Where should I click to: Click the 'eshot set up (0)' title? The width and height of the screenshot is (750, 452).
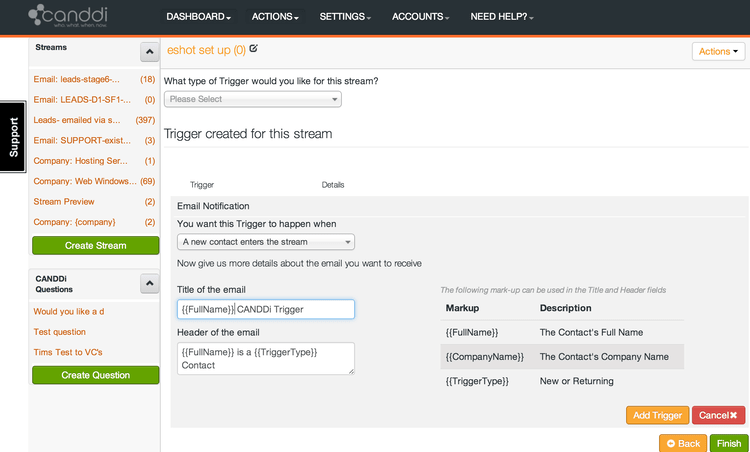[x=206, y=50]
